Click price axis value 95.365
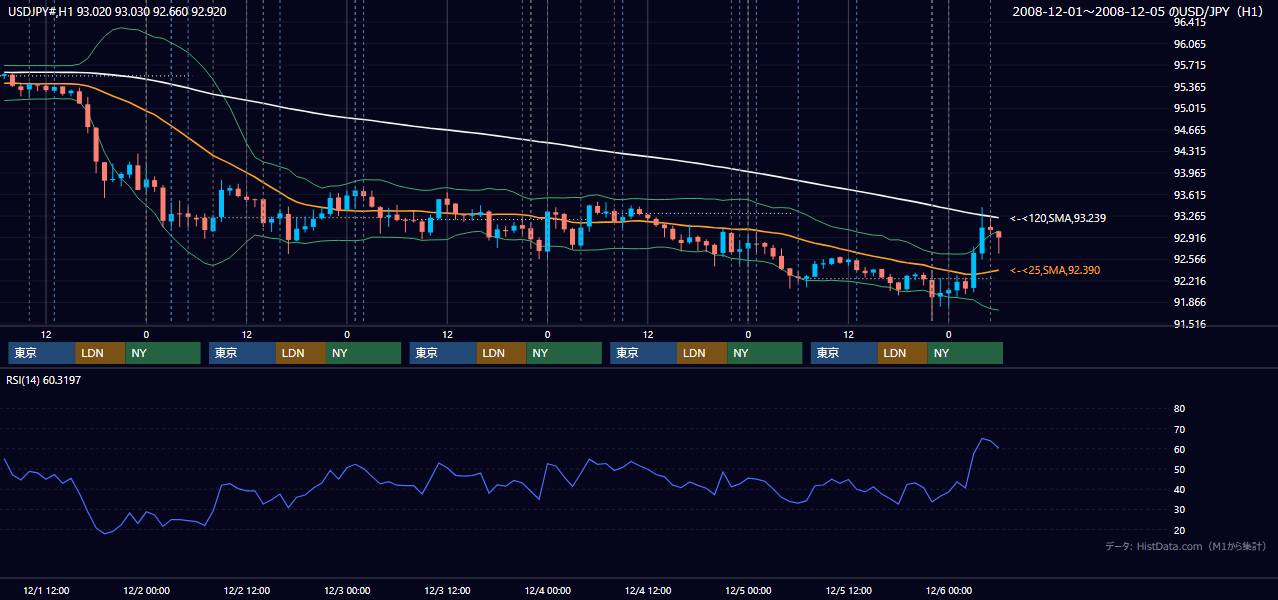Viewport: 1278px width, 600px height. [x=1189, y=87]
